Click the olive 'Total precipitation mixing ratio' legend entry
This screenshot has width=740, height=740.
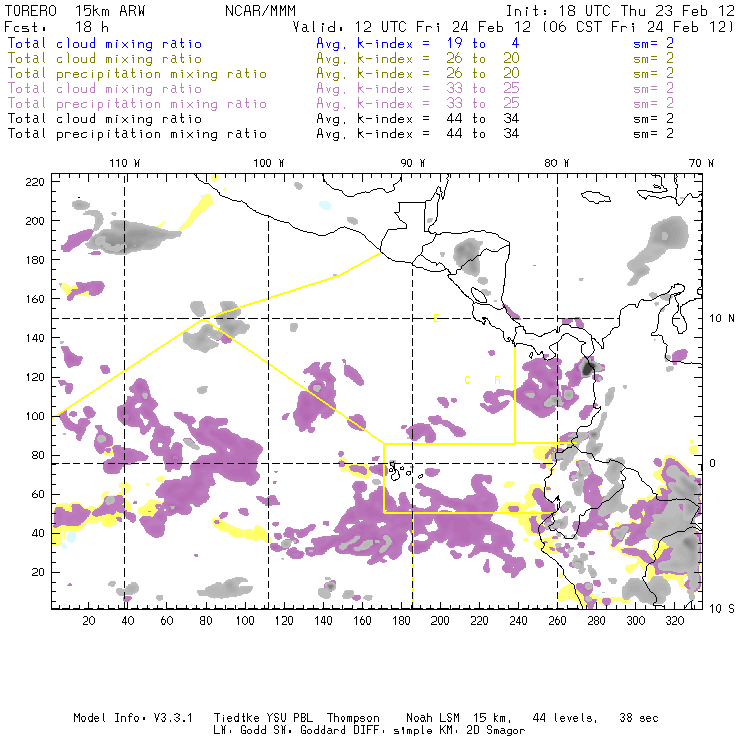137,74
